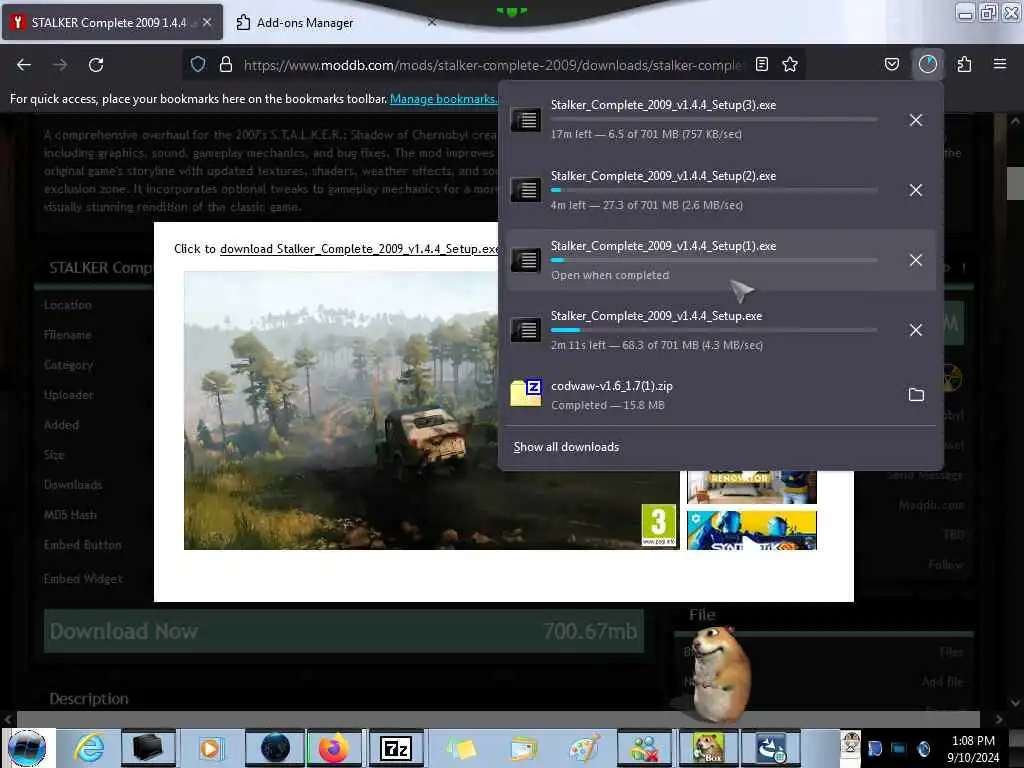Click the forward navigation arrow
The height and width of the screenshot is (768, 1024).
click(60, 65)
